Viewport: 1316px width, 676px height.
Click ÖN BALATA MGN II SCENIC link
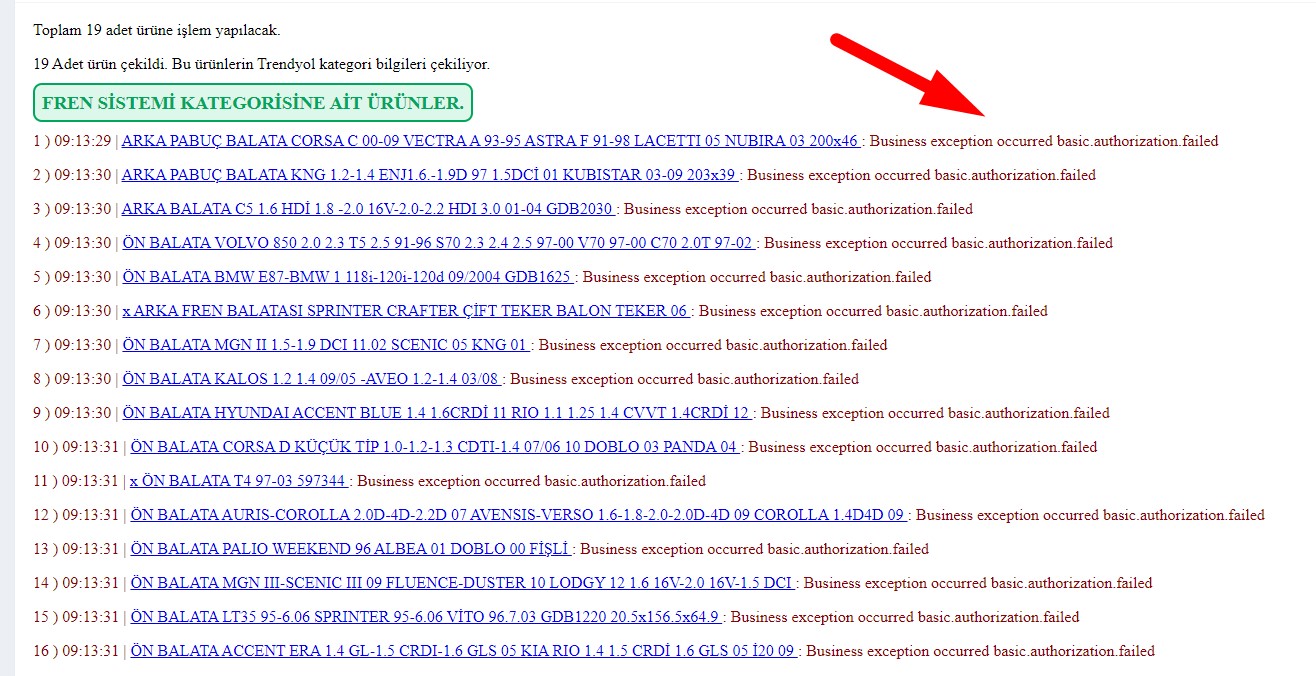325,345
